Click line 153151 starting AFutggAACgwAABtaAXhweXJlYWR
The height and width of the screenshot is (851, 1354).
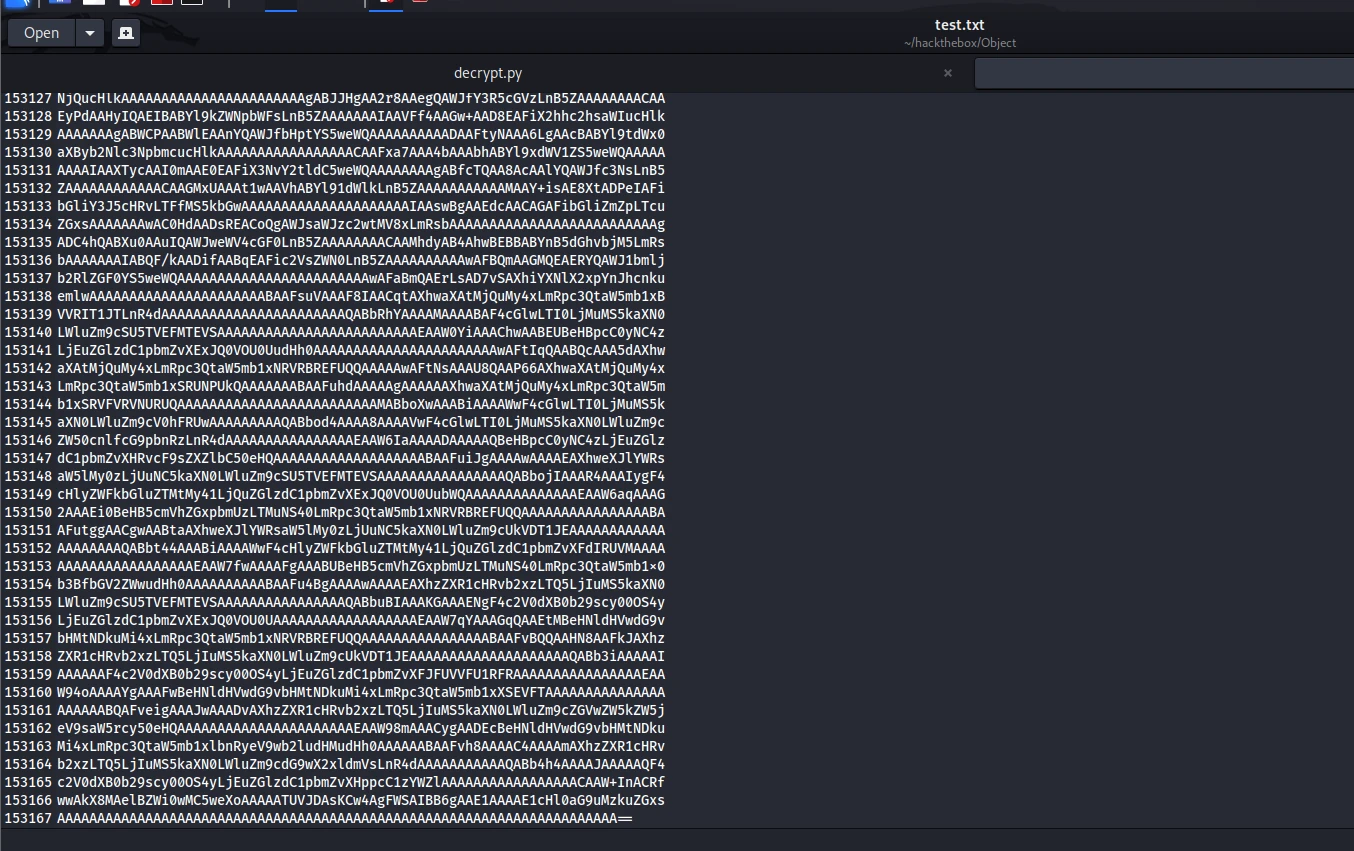click(361, 530)
